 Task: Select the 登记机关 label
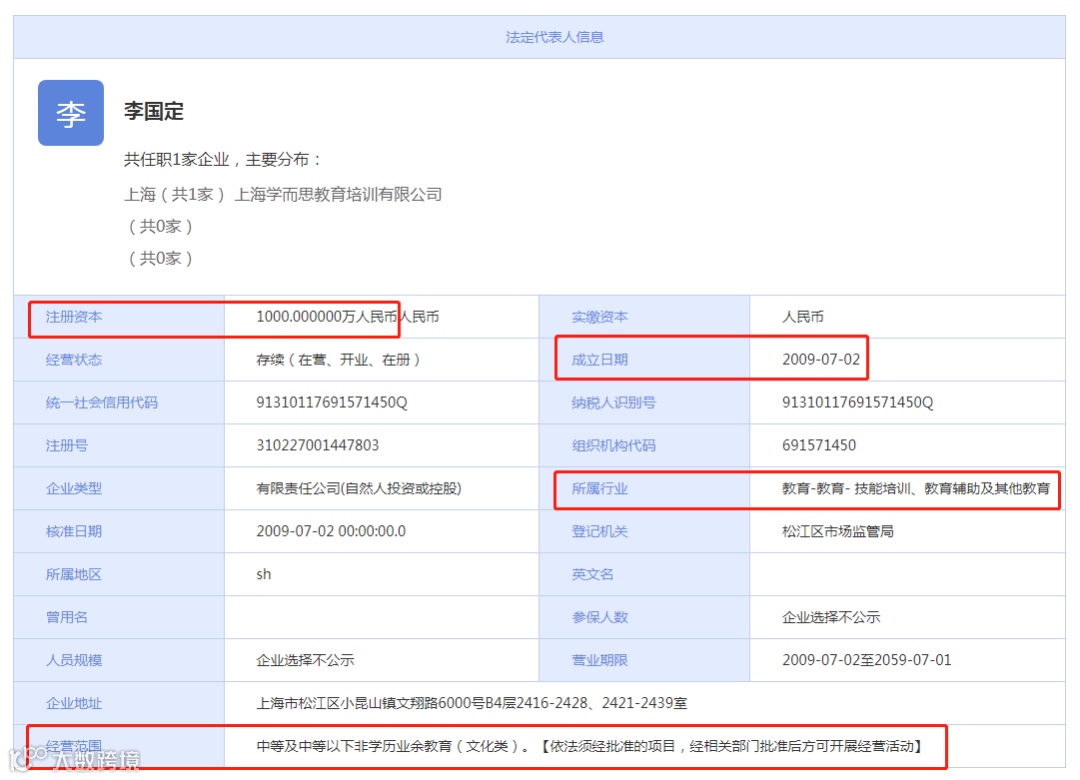click(599, 531)
